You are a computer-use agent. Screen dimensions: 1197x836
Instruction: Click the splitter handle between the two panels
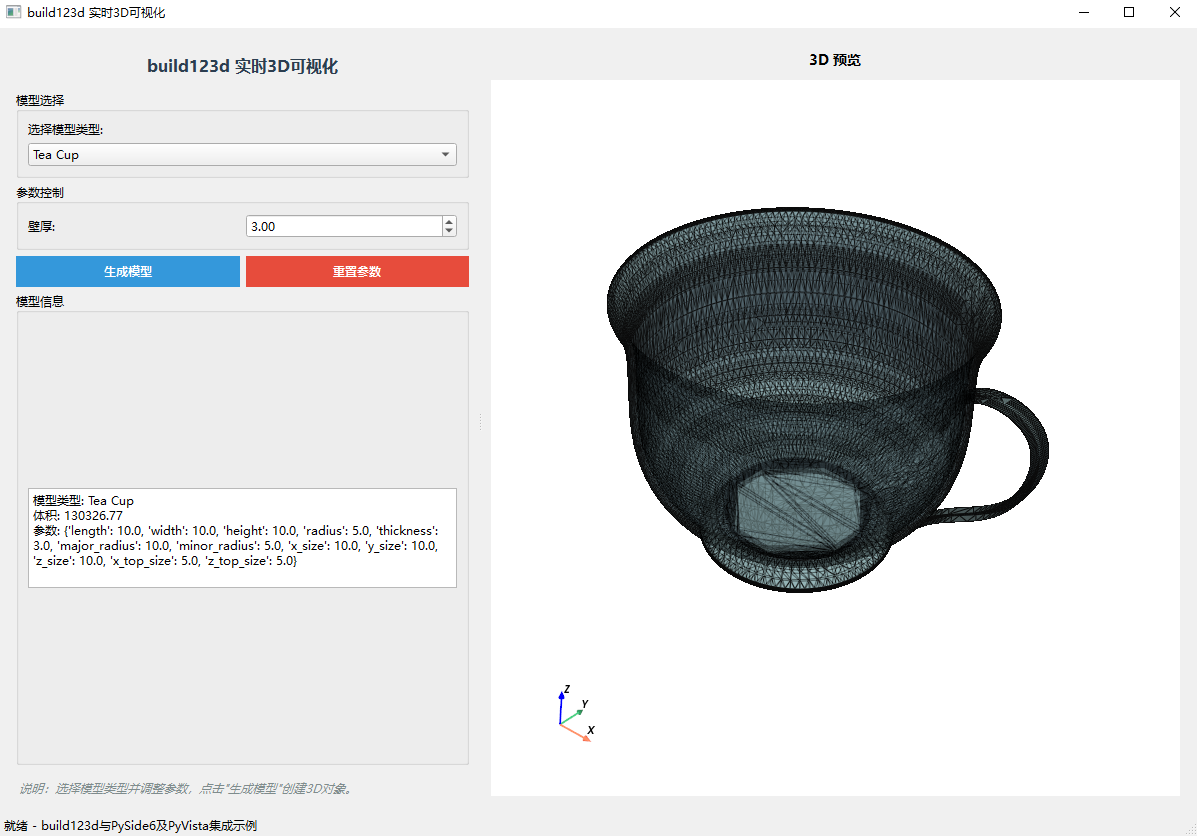pos(480,420)
